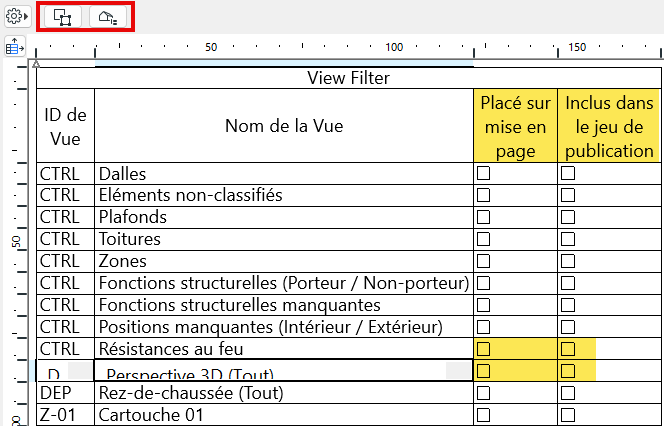Image resolution: width=664 pixels, height=426 pixels.
Task: Check layout checkbox for Fonctions structurelles manquantes
Action: pyautogui.click(x=483, y=305)
